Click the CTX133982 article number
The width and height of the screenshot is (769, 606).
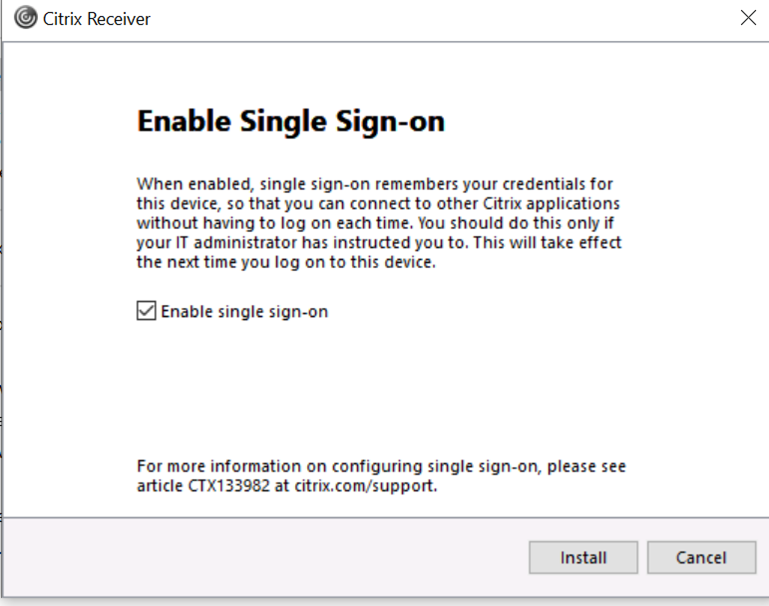point(229,486)
